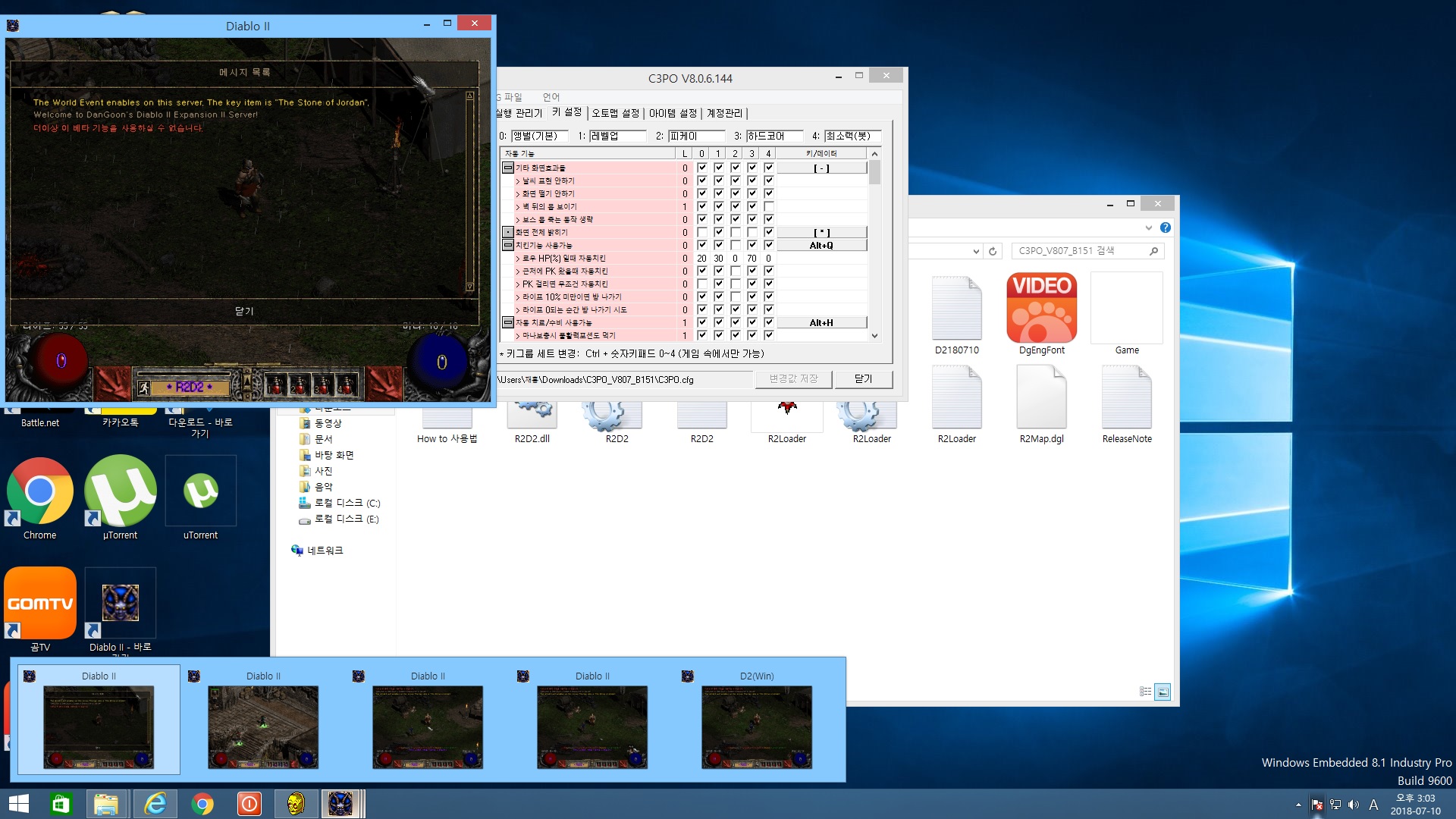Use belt potion slot 3 in Diablo II

[x=322, y=385]
